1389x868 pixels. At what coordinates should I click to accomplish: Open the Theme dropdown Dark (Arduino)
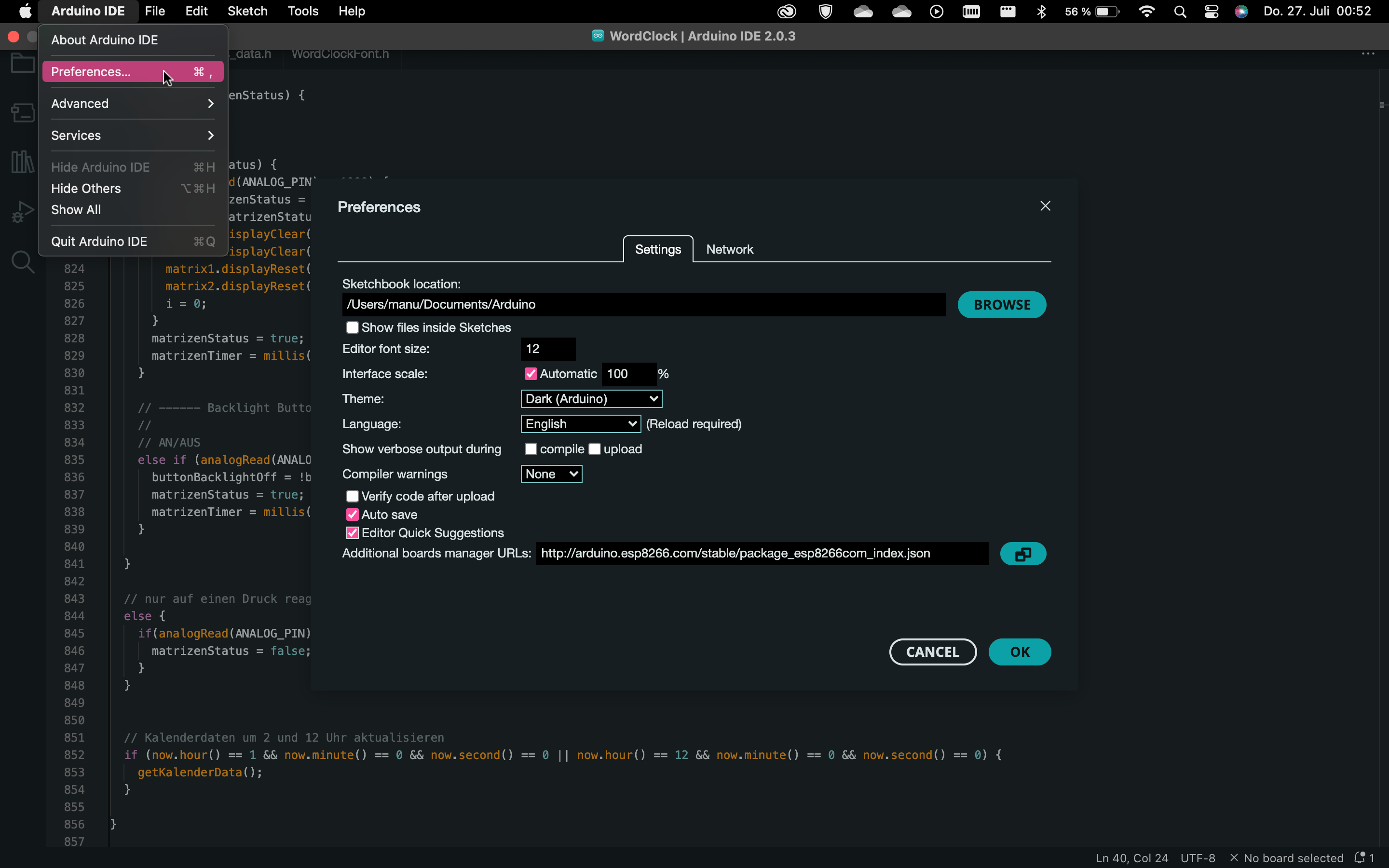[591, 399]
